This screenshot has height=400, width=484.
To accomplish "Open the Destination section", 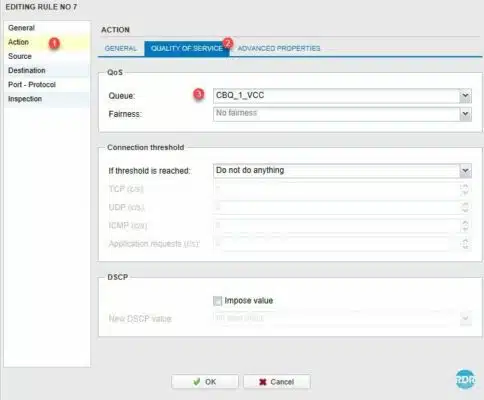I will tap(47, 70).
